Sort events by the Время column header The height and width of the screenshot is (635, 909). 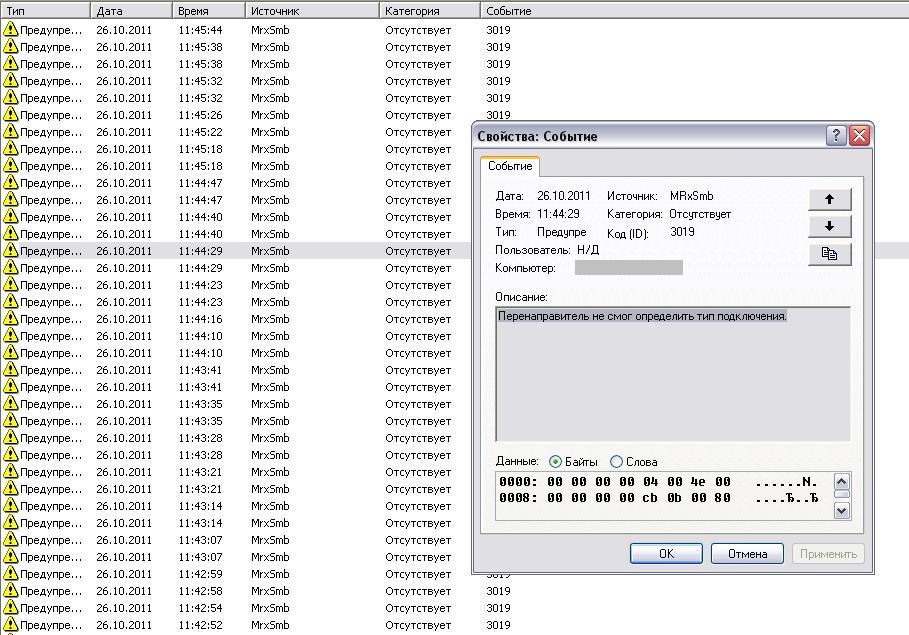[x=208, y=10]
